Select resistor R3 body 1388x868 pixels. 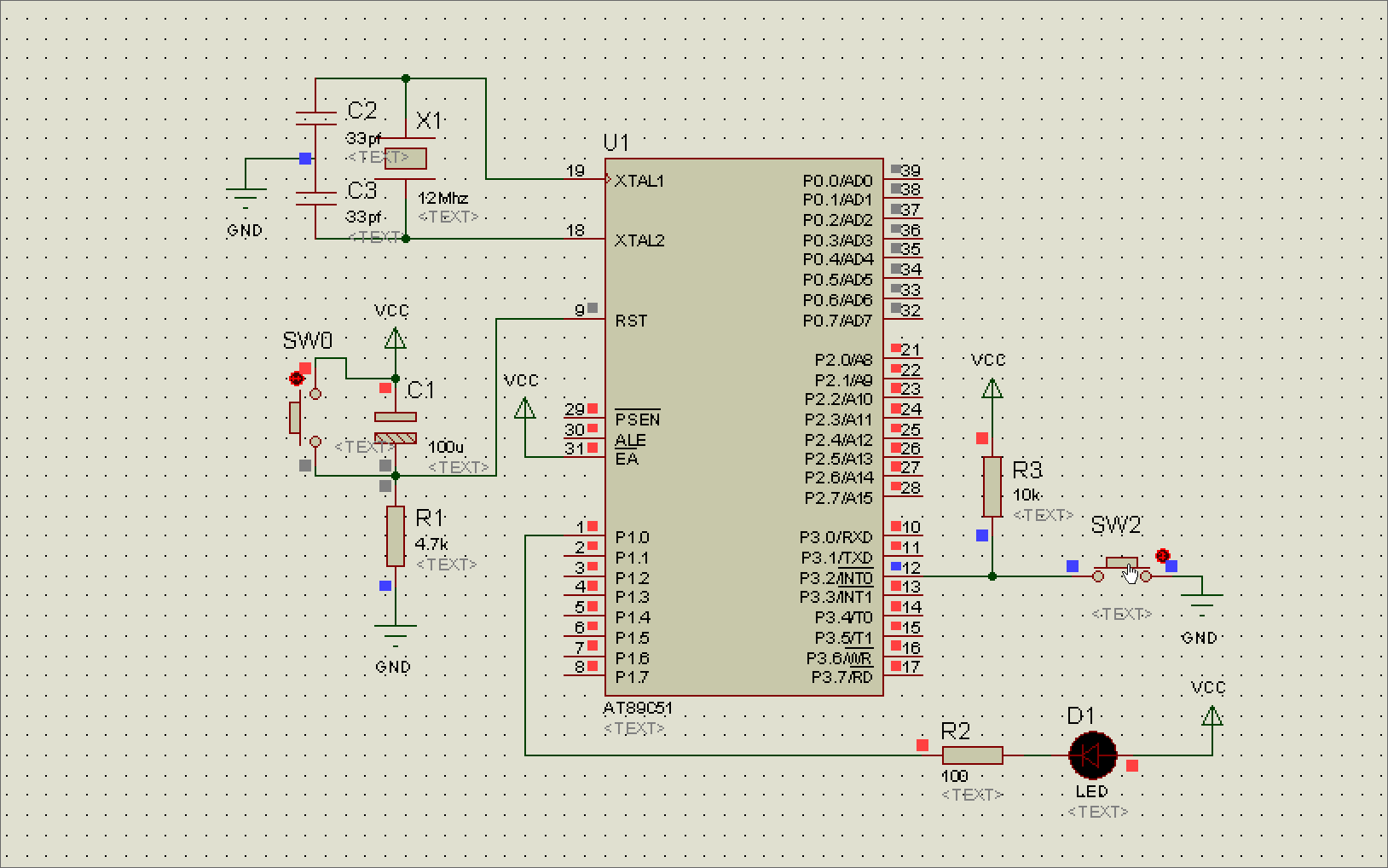click(x=992, y=487)
